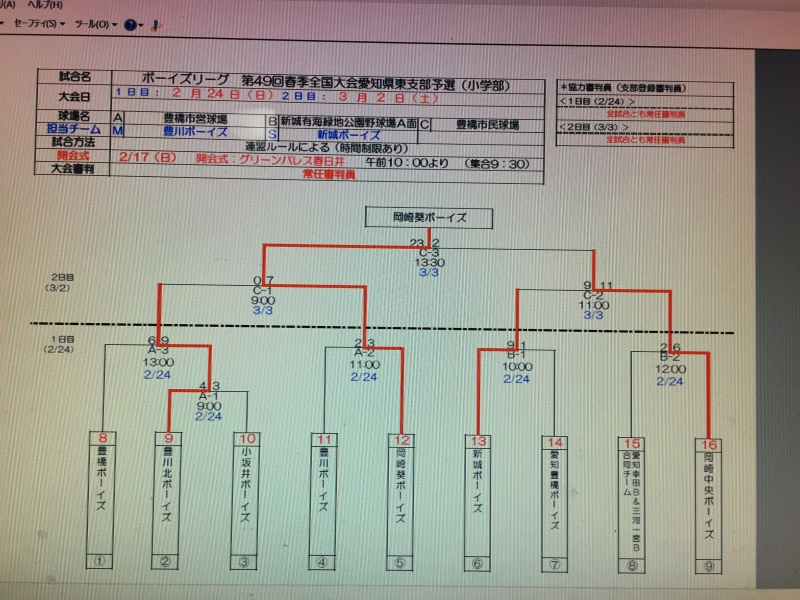Click the red number 12 seed cell

pyautogui.click(x=402, y=438)
